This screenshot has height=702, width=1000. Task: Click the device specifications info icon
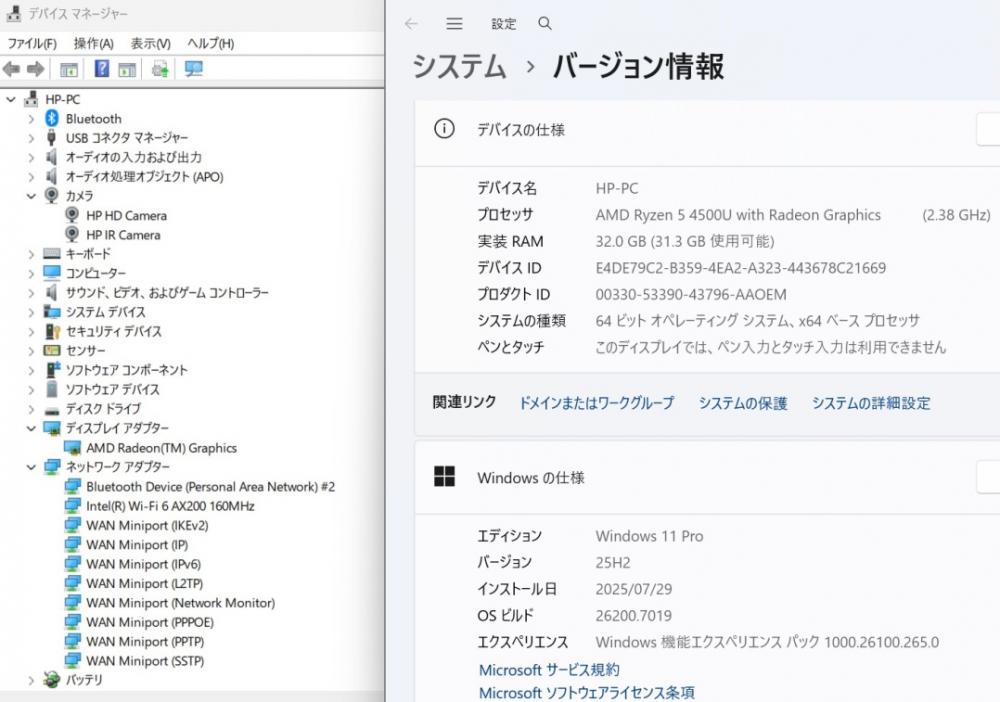tap(445, 129)
